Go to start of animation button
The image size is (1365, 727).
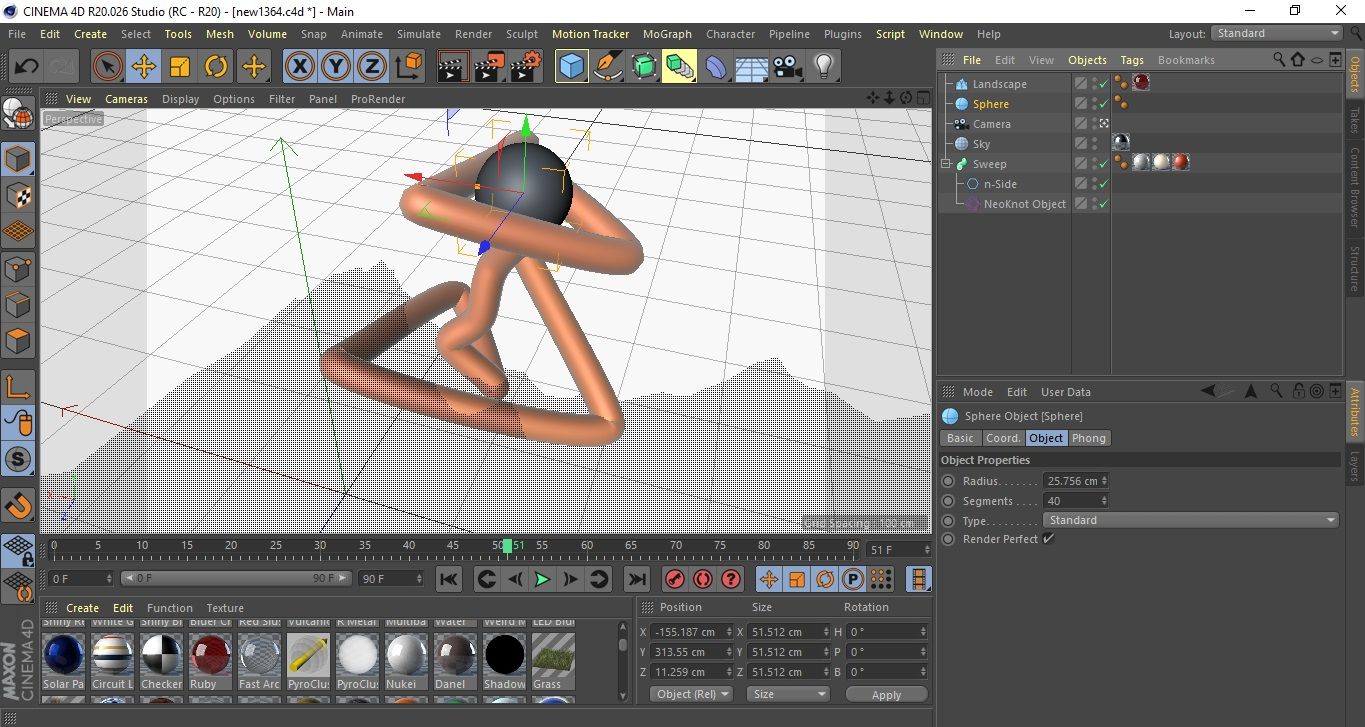point(449,579)
